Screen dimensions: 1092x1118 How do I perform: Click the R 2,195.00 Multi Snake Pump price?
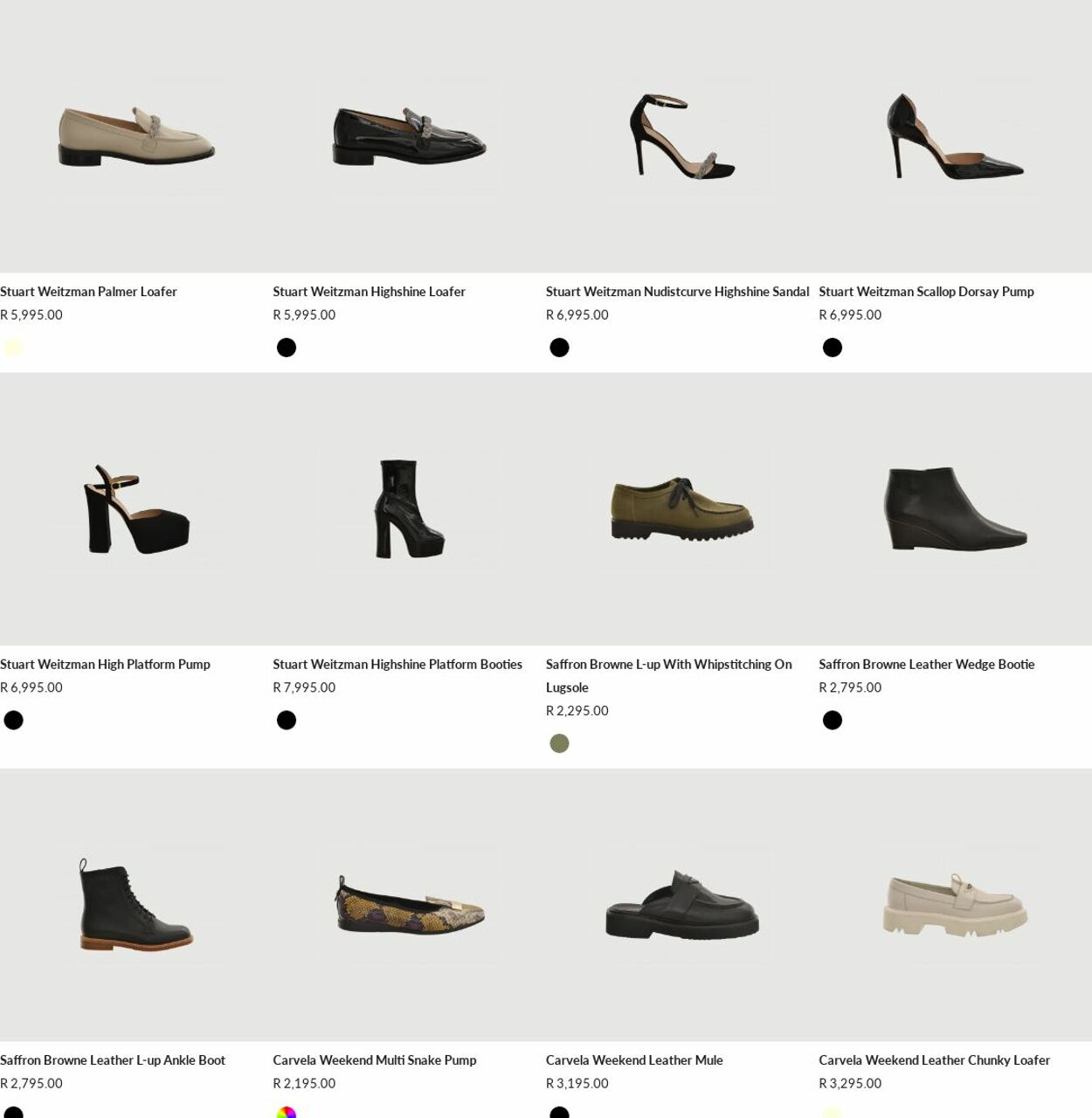coord(304,1084)
